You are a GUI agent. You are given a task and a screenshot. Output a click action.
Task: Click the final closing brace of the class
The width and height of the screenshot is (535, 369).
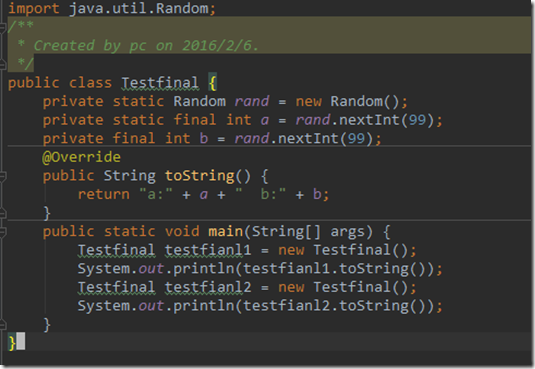[12, 342]
